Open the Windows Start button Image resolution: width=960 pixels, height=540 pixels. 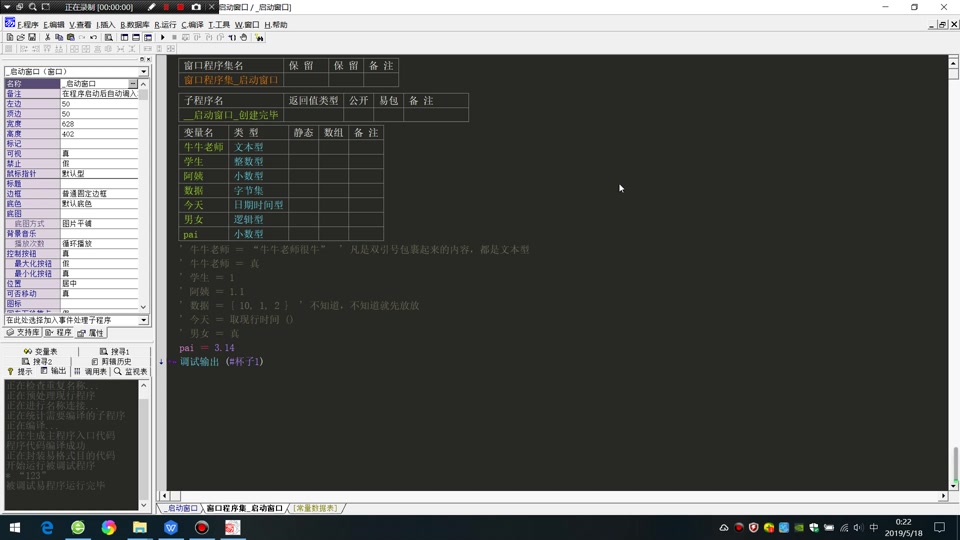(15, 527)
